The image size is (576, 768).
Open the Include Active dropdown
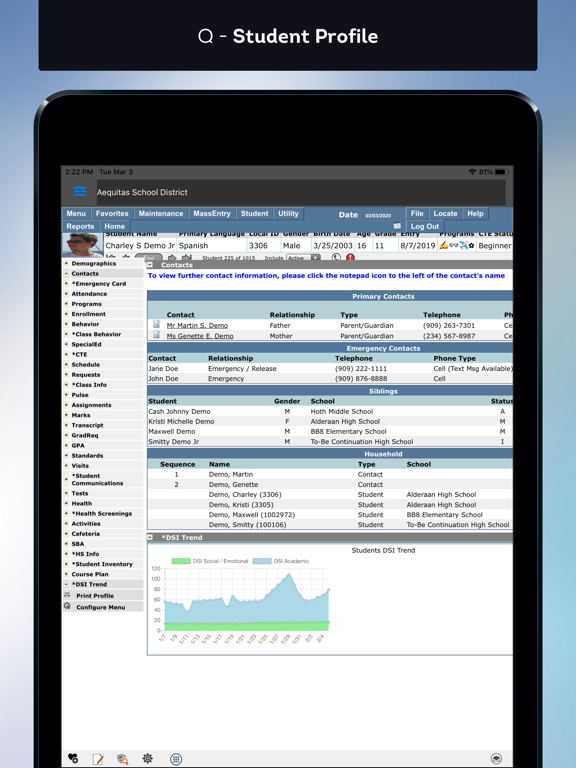tap(303, 258)
